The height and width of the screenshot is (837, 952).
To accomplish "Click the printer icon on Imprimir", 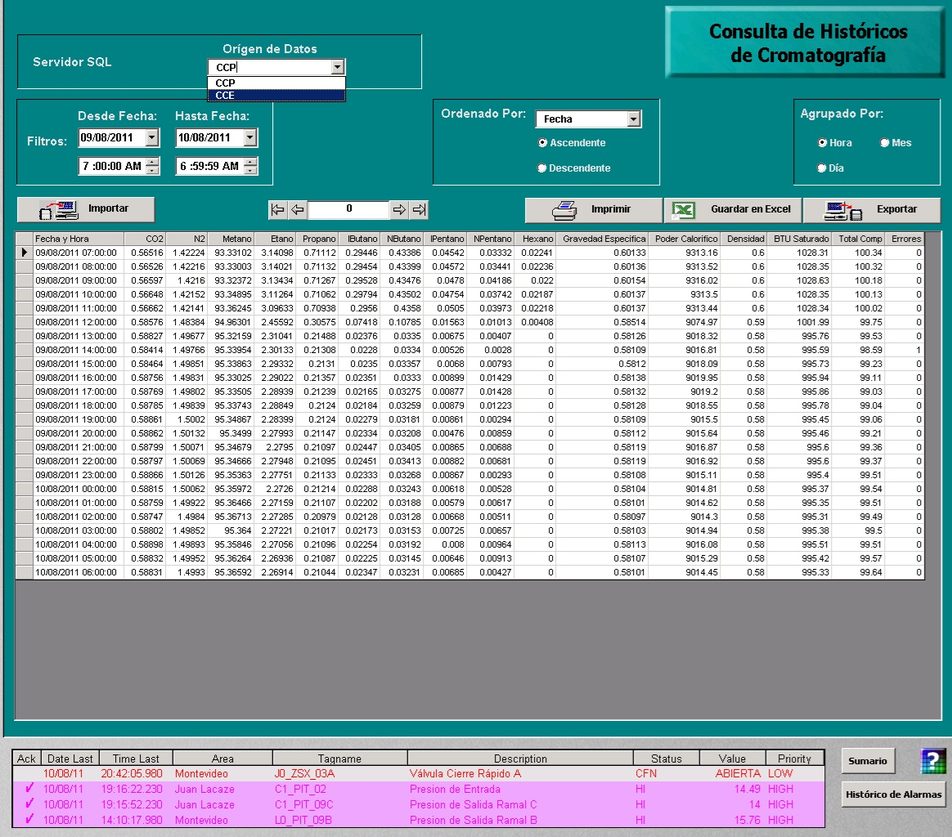I will tap(564, 210).
